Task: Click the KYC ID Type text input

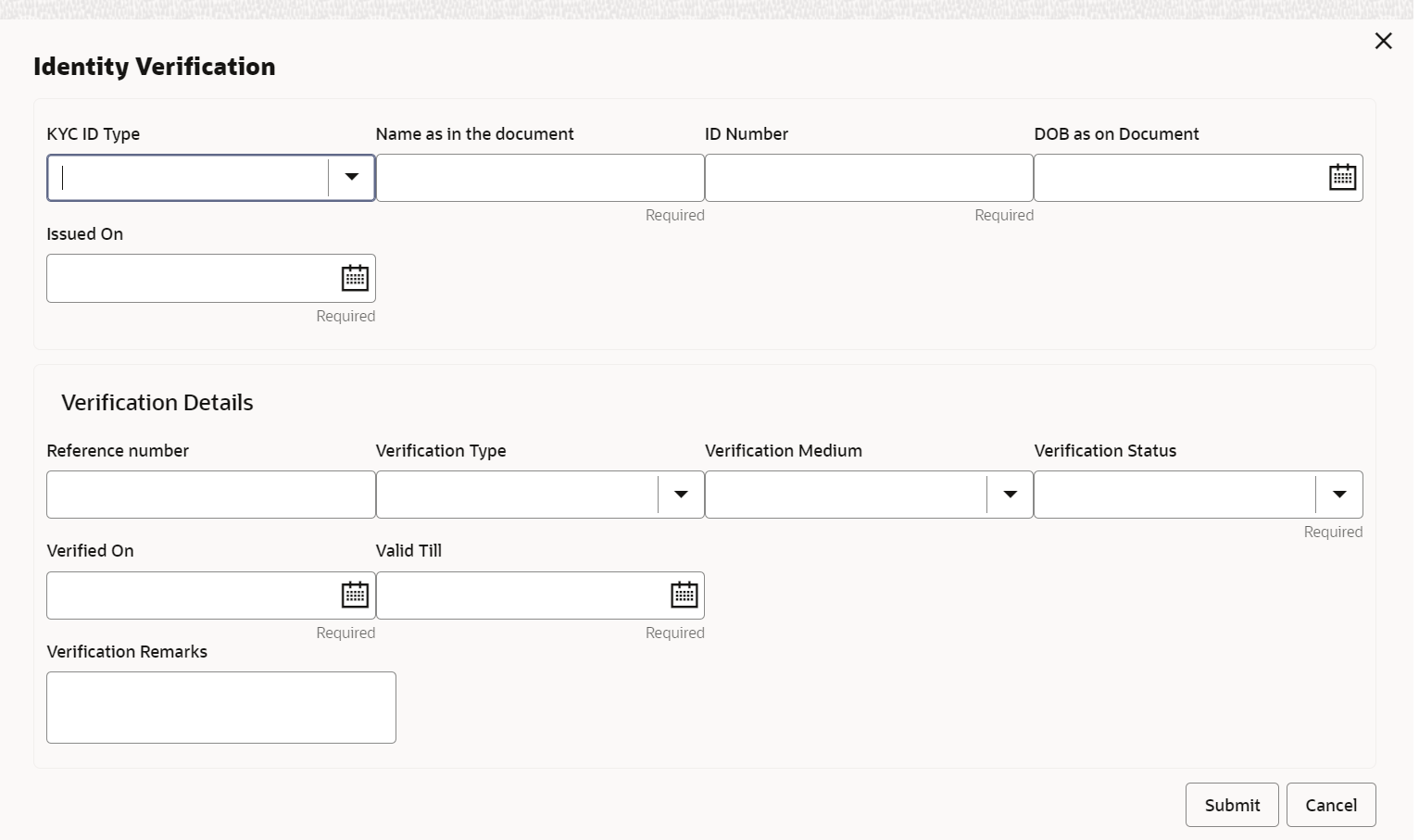Action: click(x=188, y=178)
